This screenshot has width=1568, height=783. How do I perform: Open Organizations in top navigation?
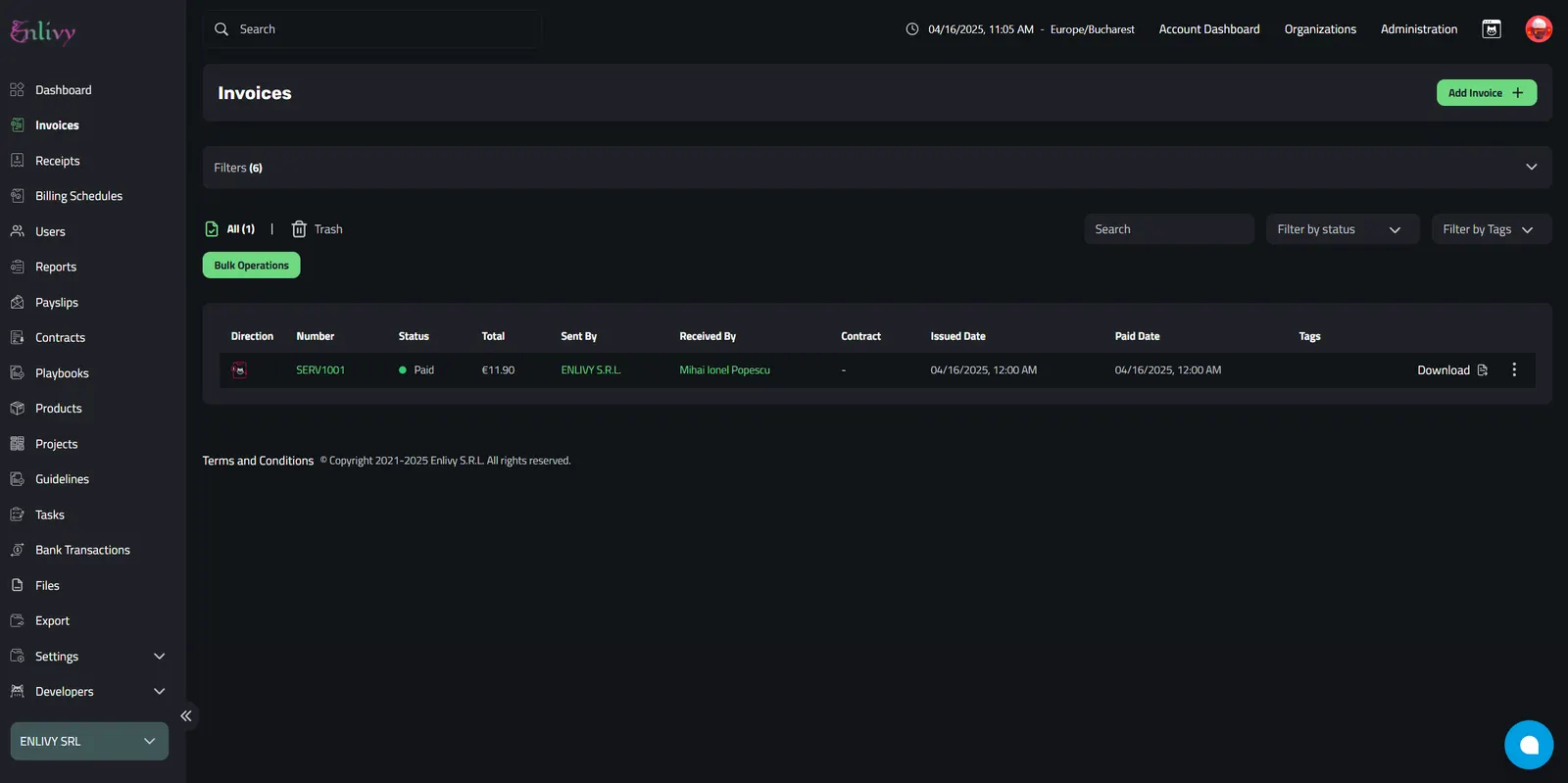click(1320, 29)
